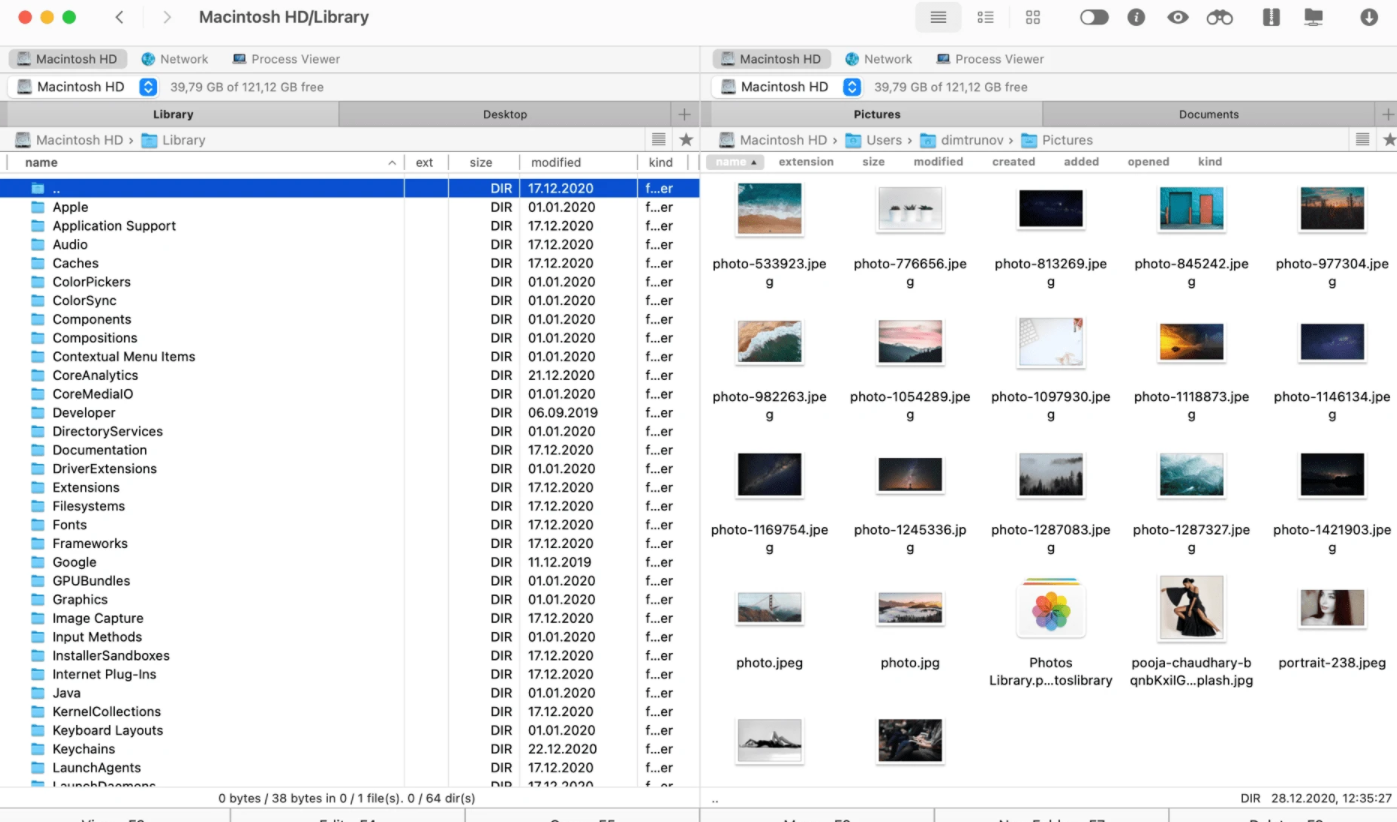Screen dimensions: 1397x822
Task: Select the left pane Macintosh HD device button
Action: [x=68, y=59]
